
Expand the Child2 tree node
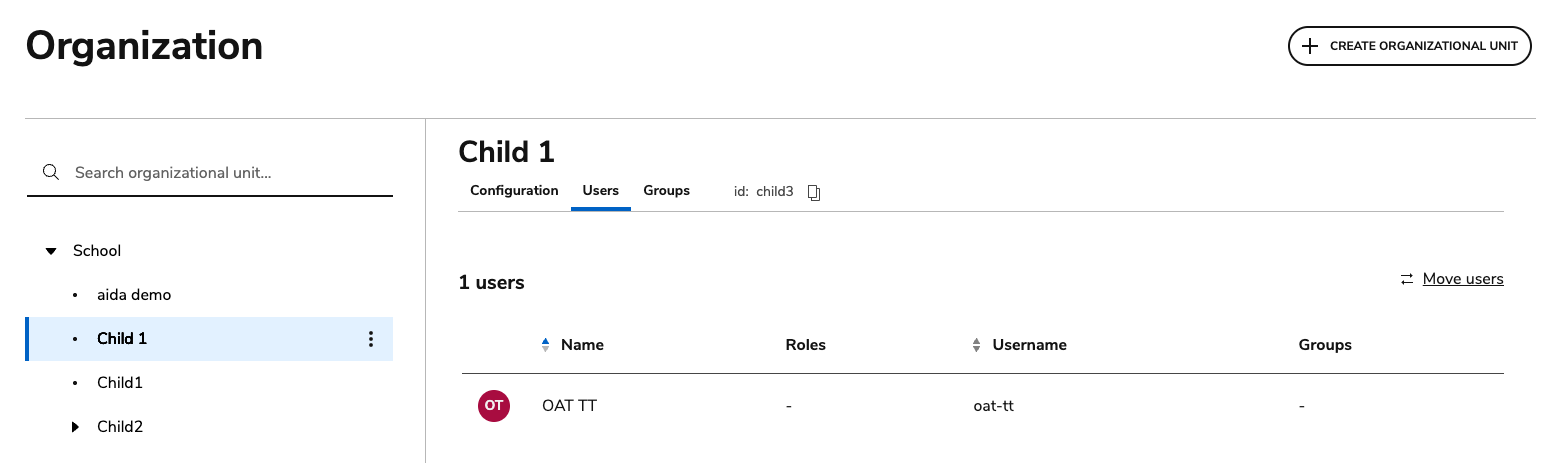(75, 427)
